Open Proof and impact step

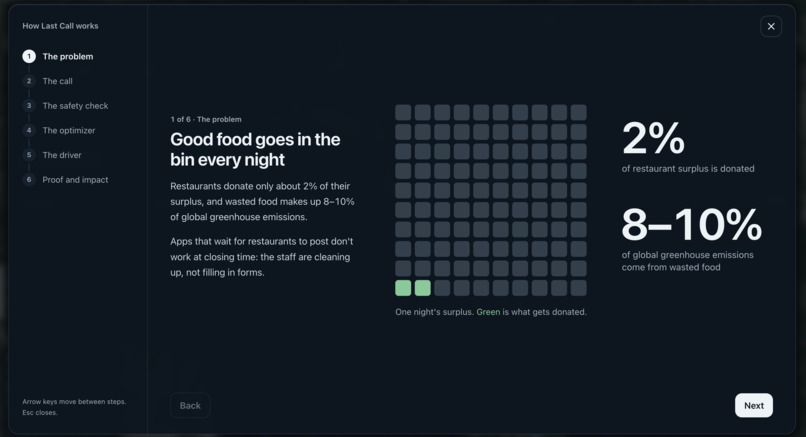tap(75, 179)
